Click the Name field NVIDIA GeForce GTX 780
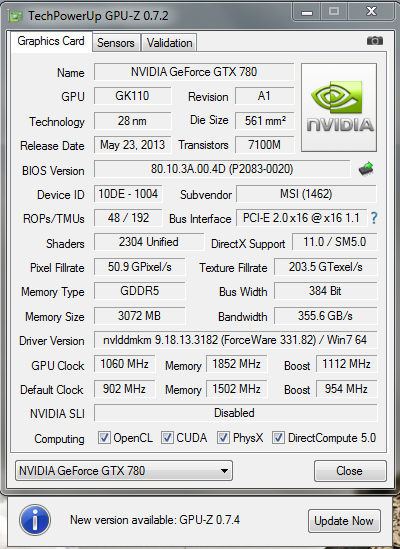The width and height of the screenshot is (400, 549). (x=194, y=72)
